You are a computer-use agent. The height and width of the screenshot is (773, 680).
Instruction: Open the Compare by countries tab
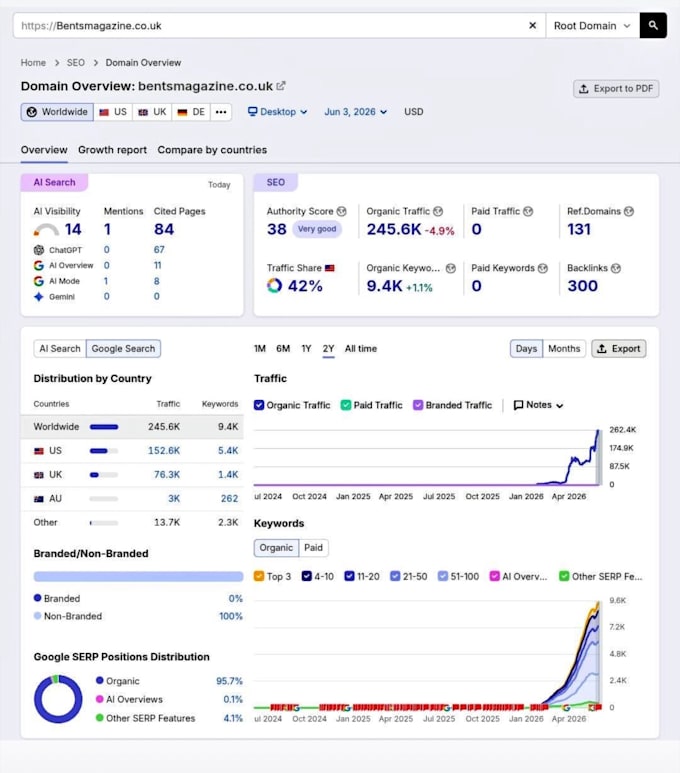[212, 150]
